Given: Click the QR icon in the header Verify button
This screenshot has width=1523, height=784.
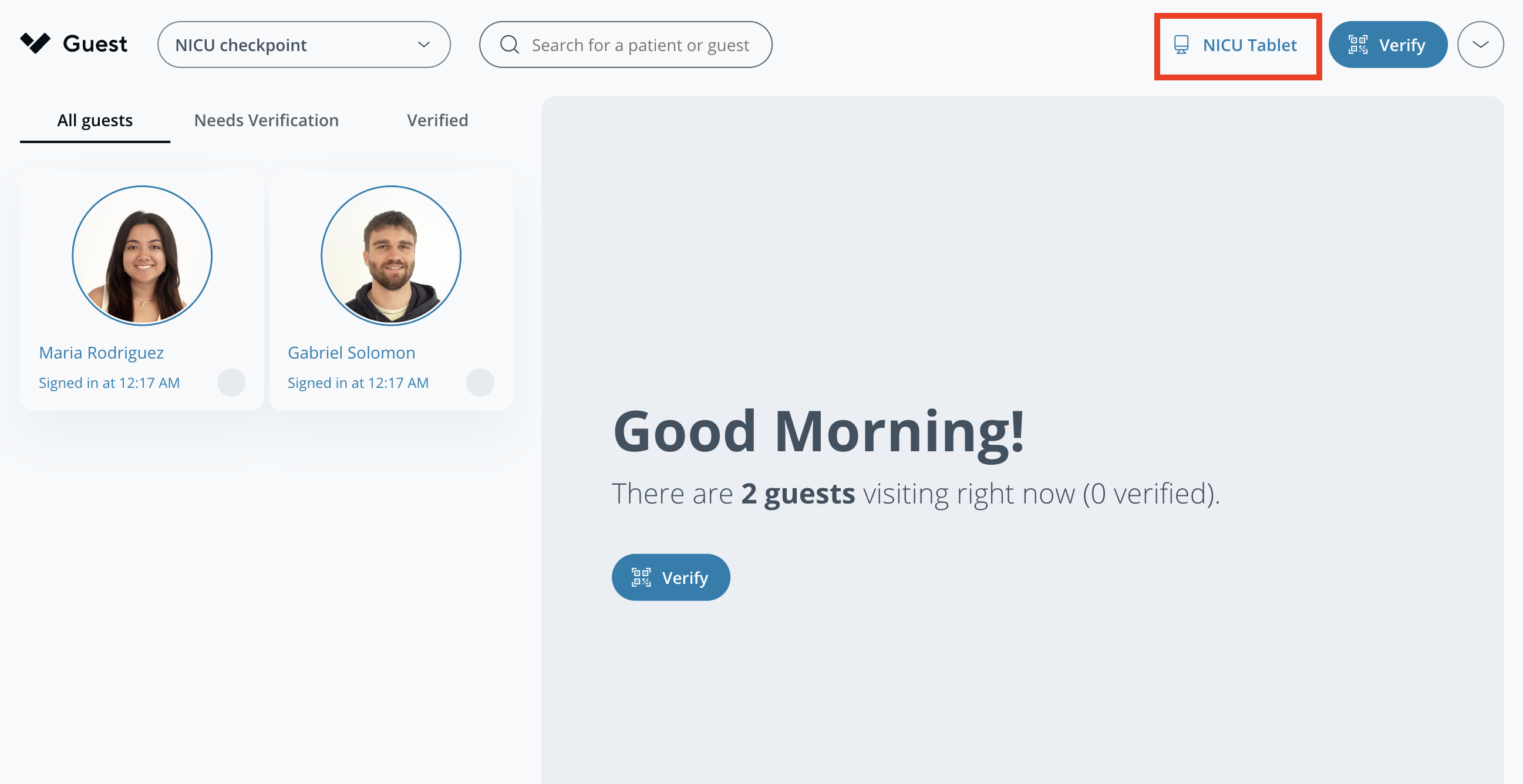Looking at the screenshot, I should [1357, 45].
